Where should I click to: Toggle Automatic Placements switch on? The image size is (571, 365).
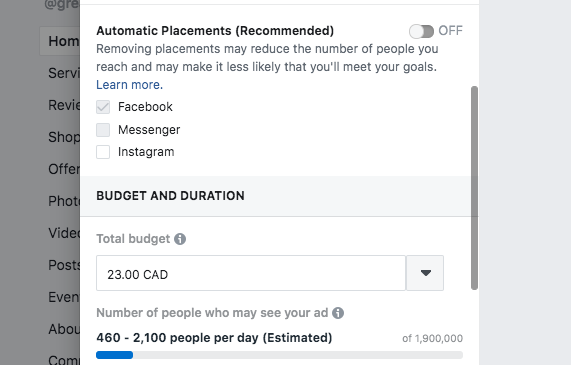[421, 31]
